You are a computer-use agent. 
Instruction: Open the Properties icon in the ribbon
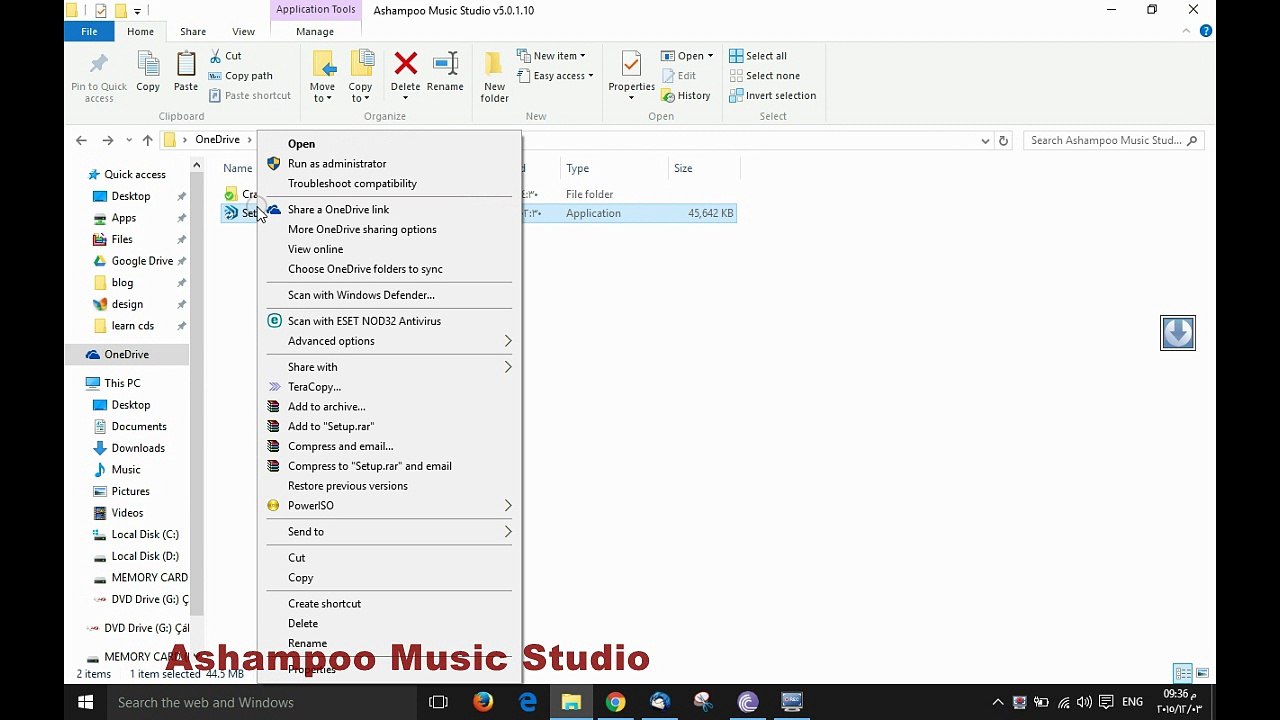[631, 64]
